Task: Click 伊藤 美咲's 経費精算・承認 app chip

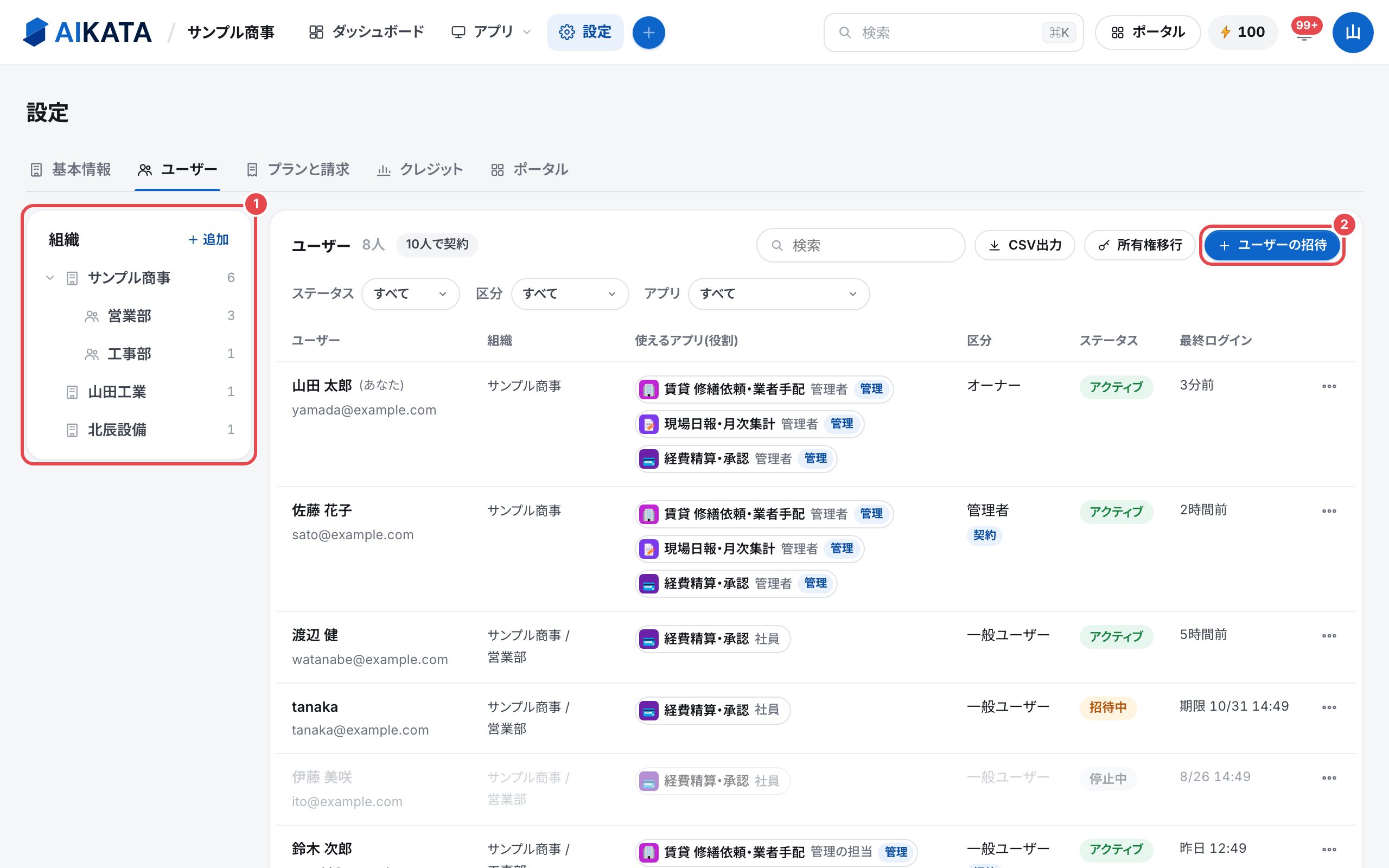Action: 713,781
